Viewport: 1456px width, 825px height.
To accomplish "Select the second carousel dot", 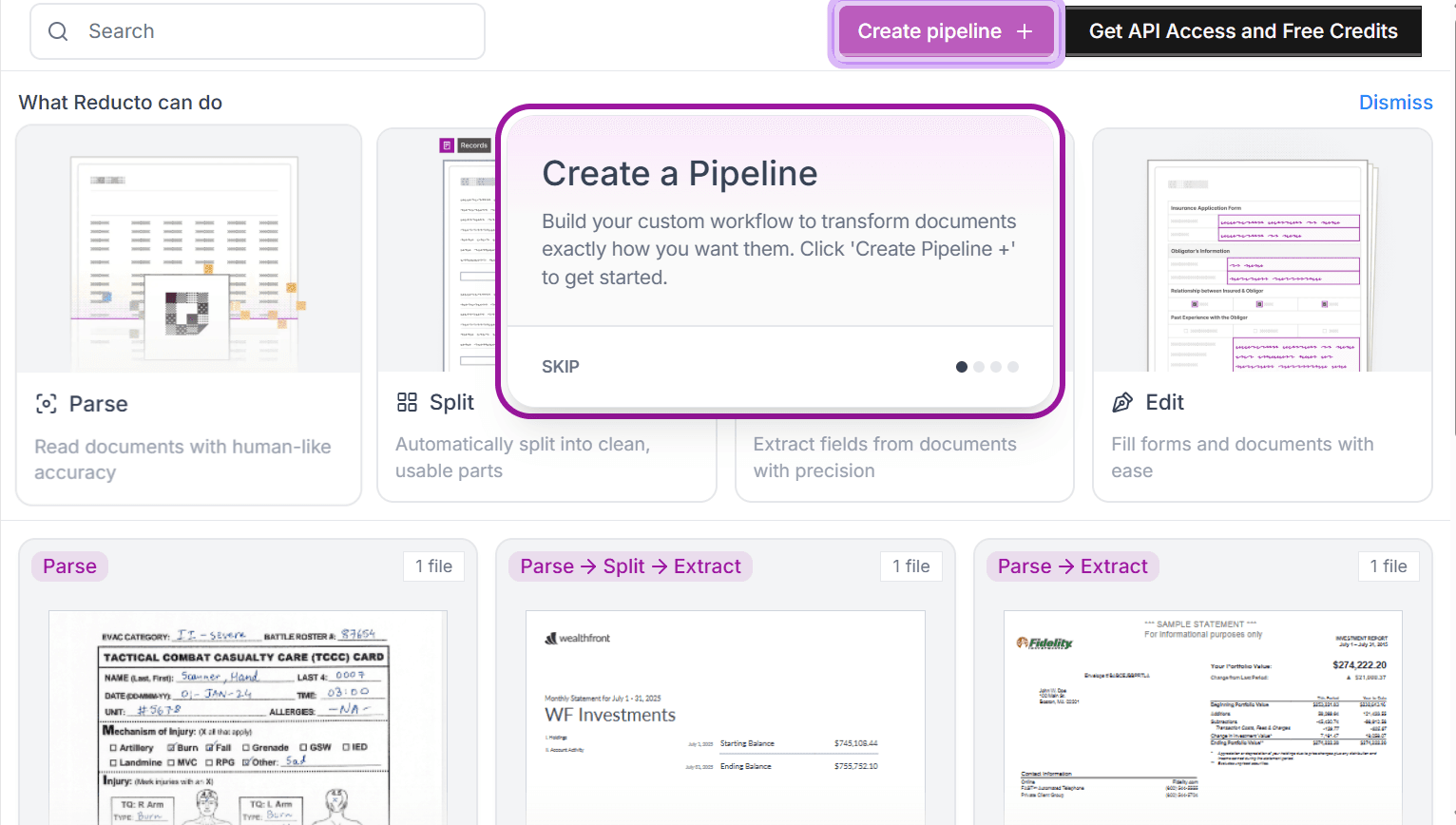I will click(978, 366).
